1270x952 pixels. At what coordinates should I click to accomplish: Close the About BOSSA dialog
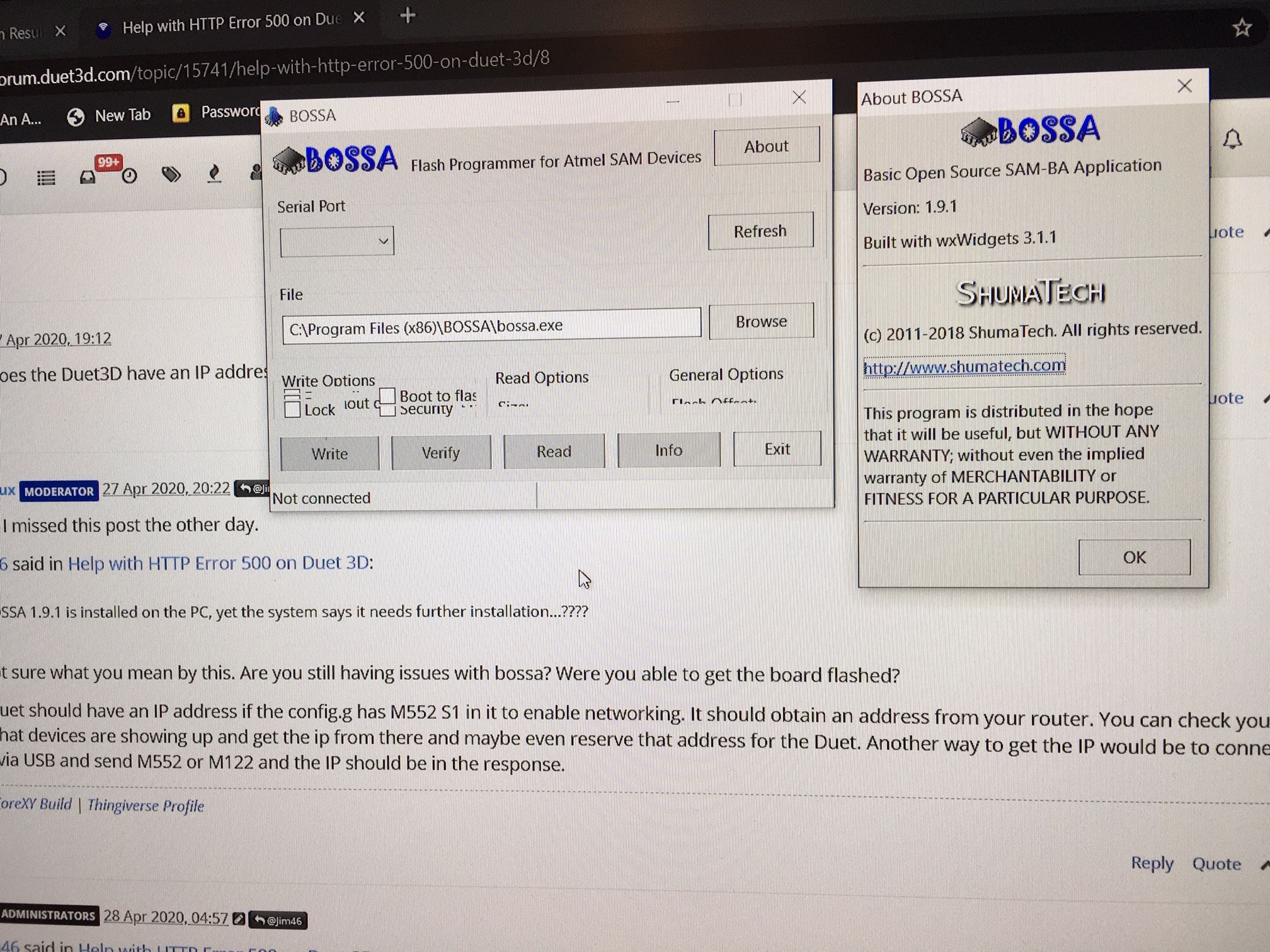point(1185,86)
